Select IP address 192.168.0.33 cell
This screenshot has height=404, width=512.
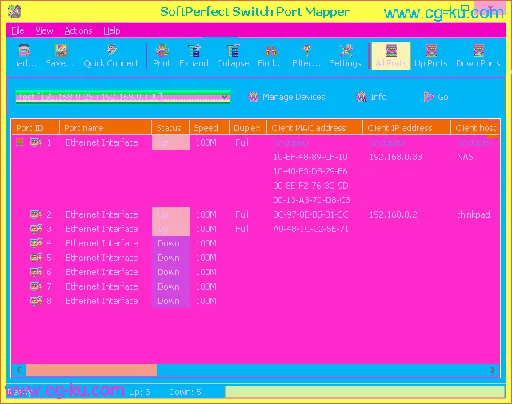[x=396, y=157]
